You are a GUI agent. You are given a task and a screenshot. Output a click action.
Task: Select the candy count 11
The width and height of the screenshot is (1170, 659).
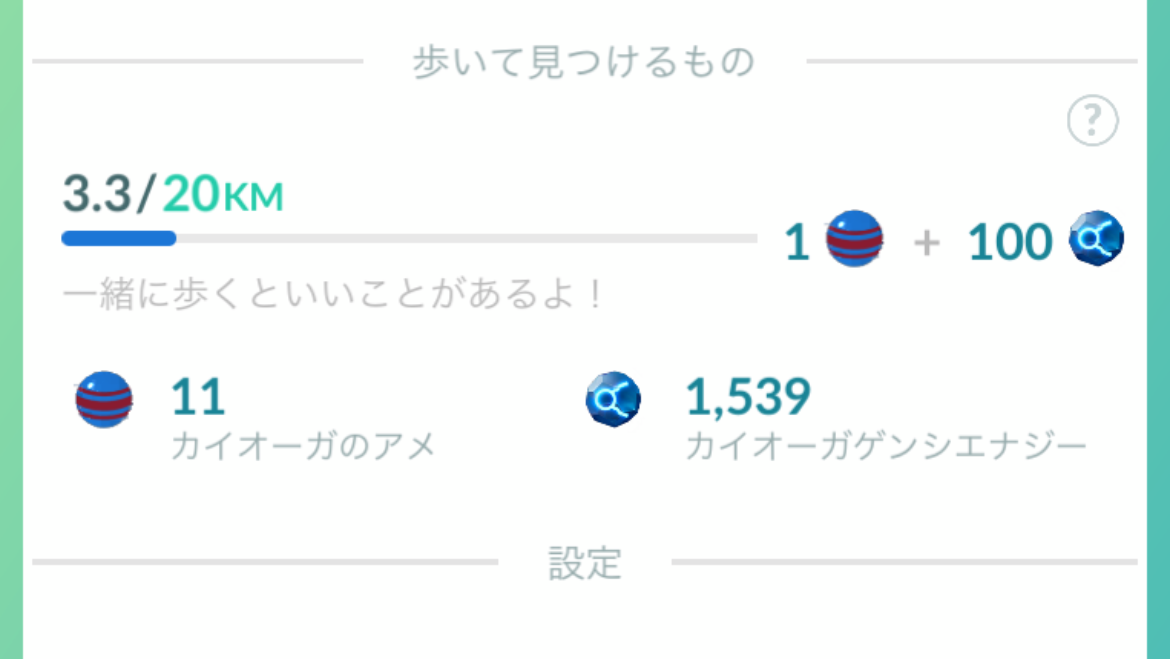coord(198,396)
